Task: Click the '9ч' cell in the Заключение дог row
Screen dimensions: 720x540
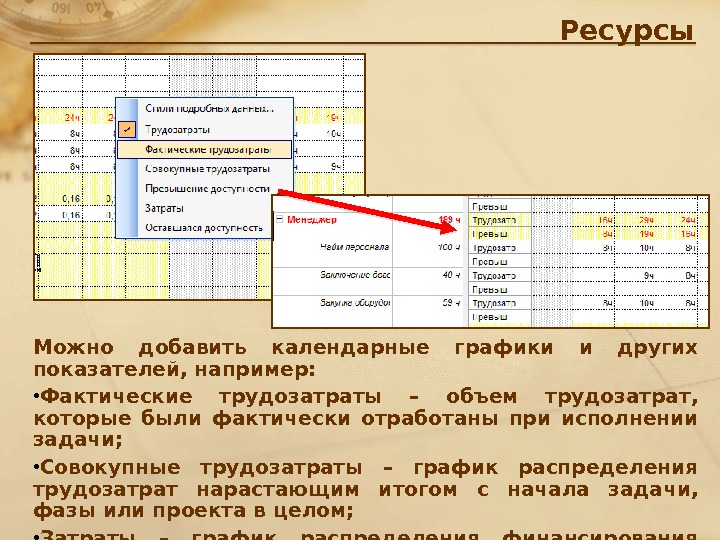Action: click(x=648, y=276)
